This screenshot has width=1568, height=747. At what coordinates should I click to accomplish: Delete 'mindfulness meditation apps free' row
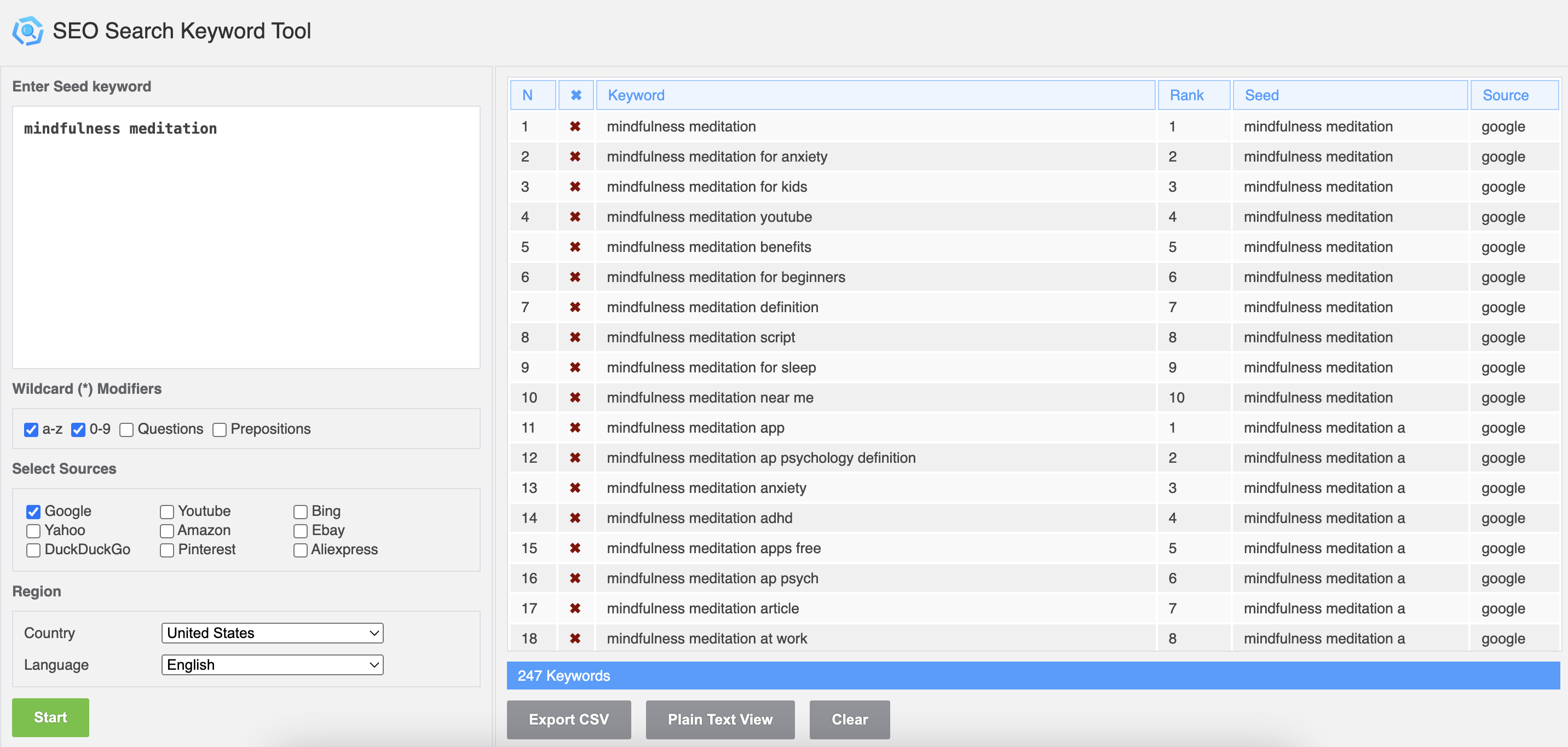pyautogui.click(x=575, y=549)
